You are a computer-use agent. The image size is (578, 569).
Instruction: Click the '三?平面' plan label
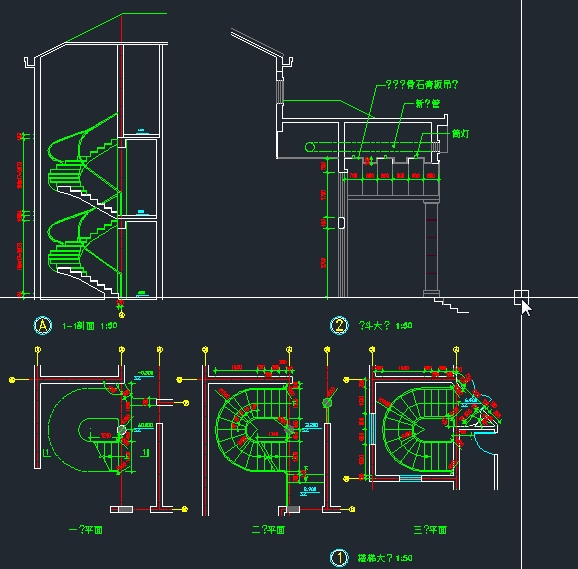[x=430, y=530]
